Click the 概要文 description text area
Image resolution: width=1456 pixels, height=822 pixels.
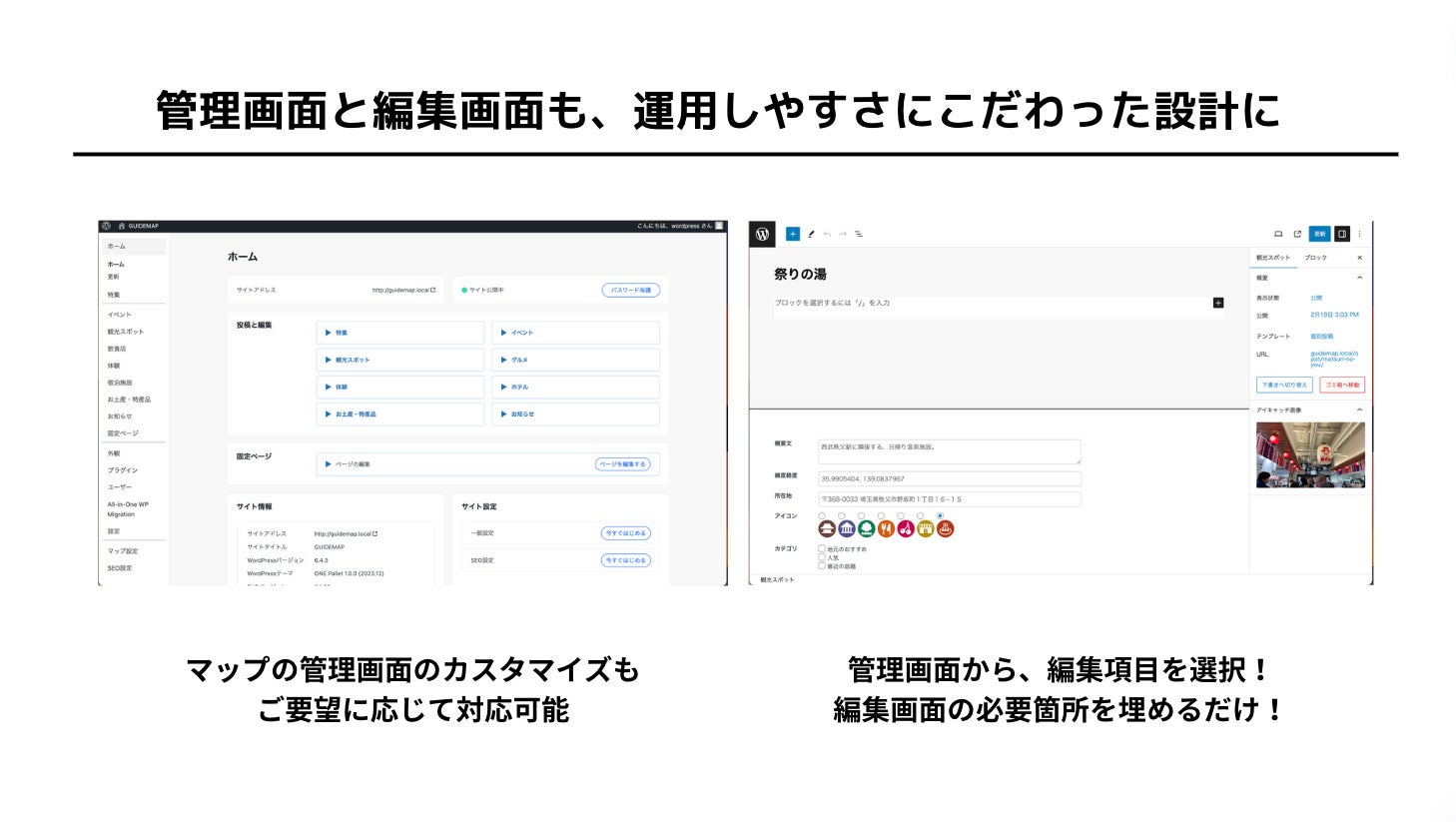949,451
